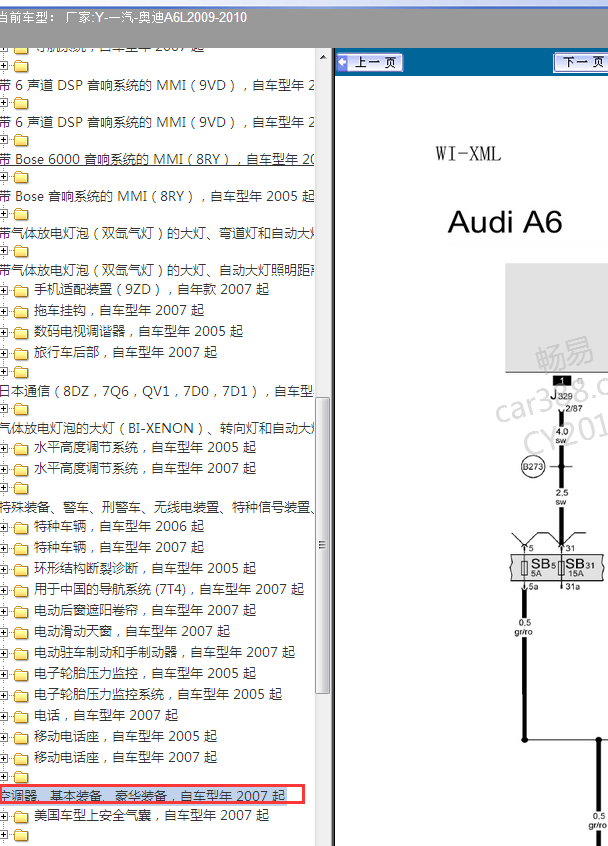Image resolution: width=608 pixels, height=846 pixels.
Task: Open first 带 6 声道 DSP 音响系统的 MMI entry
Action: (x=157, y=85)
